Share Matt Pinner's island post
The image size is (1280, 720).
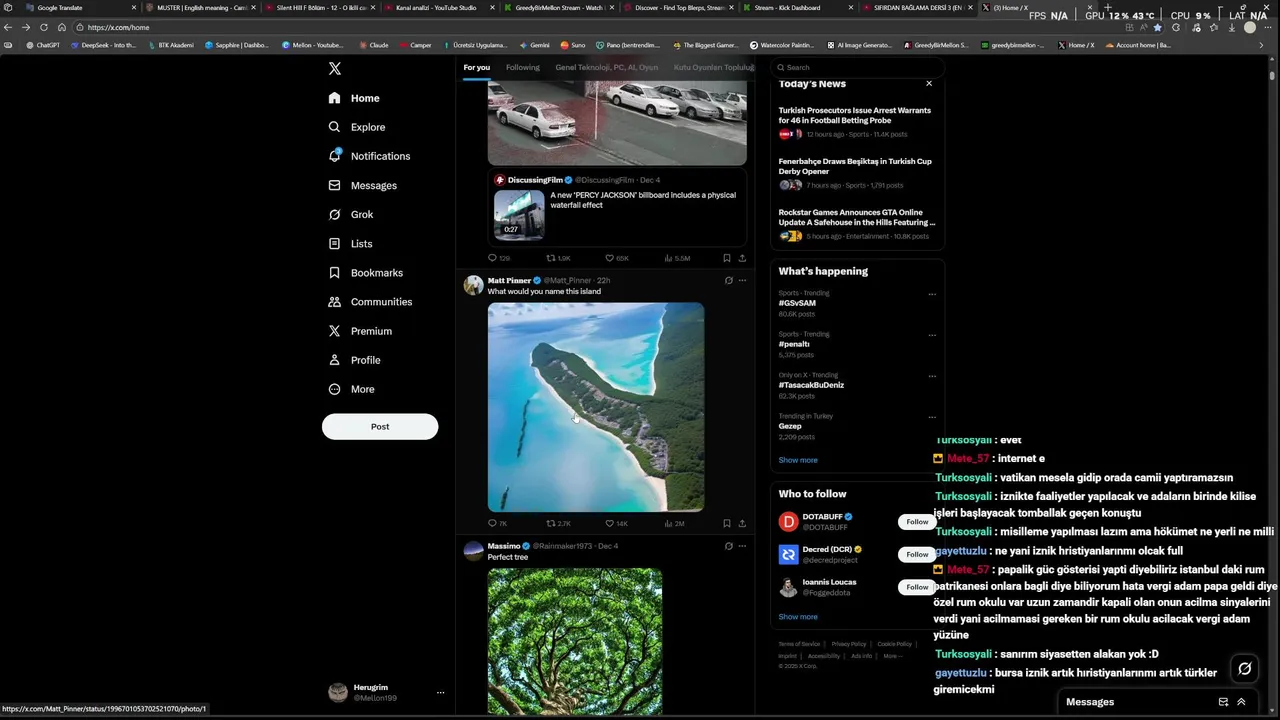742,524
